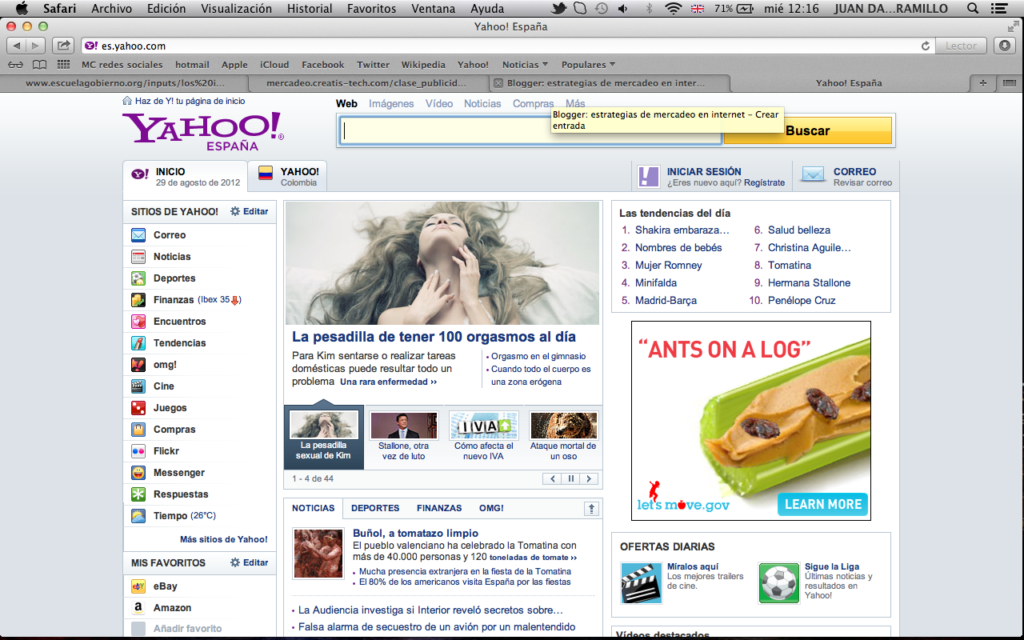Open the Reading List glasses icon
The width and height of the screenshot is (1024, 640).
coord(16,65)
